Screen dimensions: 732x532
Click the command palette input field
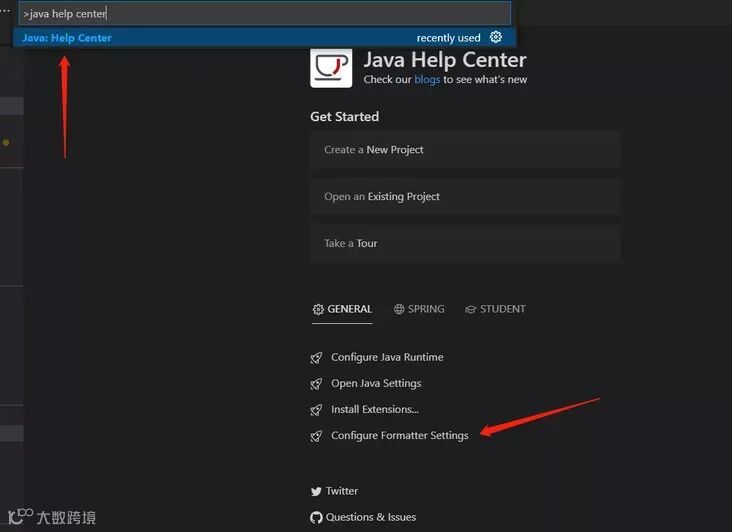pyautogui.click(x=265, y=14)
